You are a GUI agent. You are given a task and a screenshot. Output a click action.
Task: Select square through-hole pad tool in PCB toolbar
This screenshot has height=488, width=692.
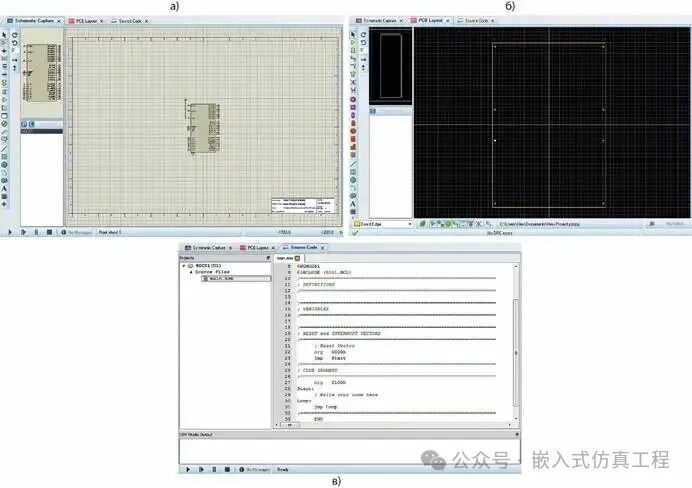(353, 107)
